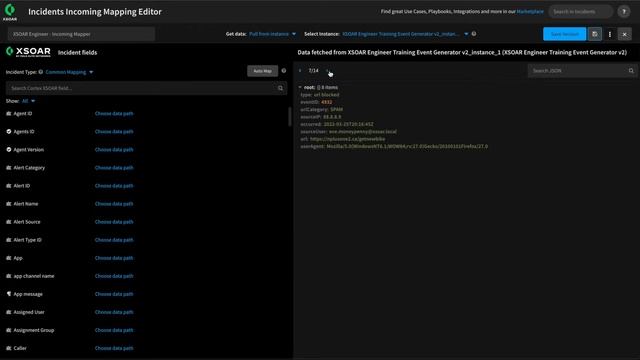640x360 pixels.
Task: Click the Alert Category field icon
Action: point(9,168)
